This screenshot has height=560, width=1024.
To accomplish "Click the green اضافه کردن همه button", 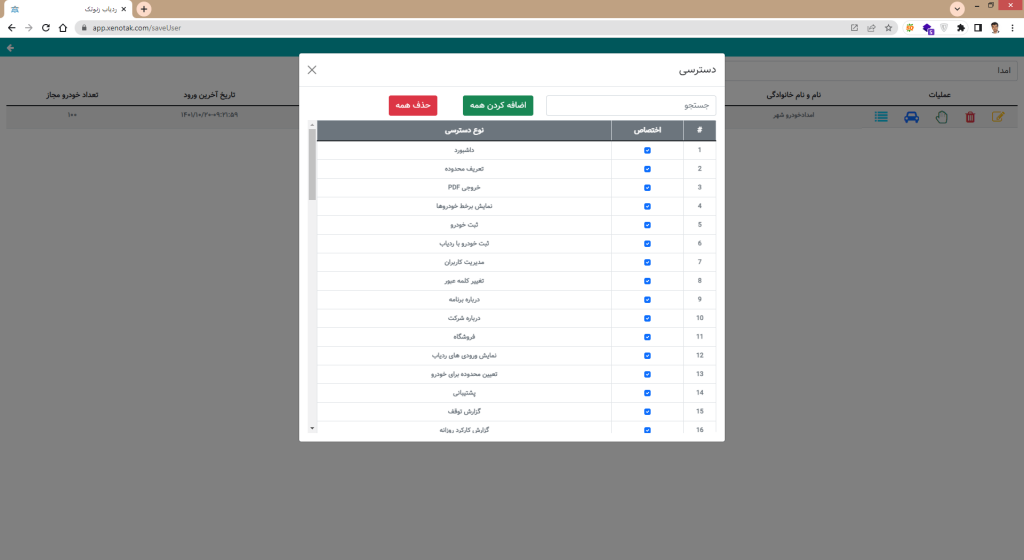I will point(498,105).
